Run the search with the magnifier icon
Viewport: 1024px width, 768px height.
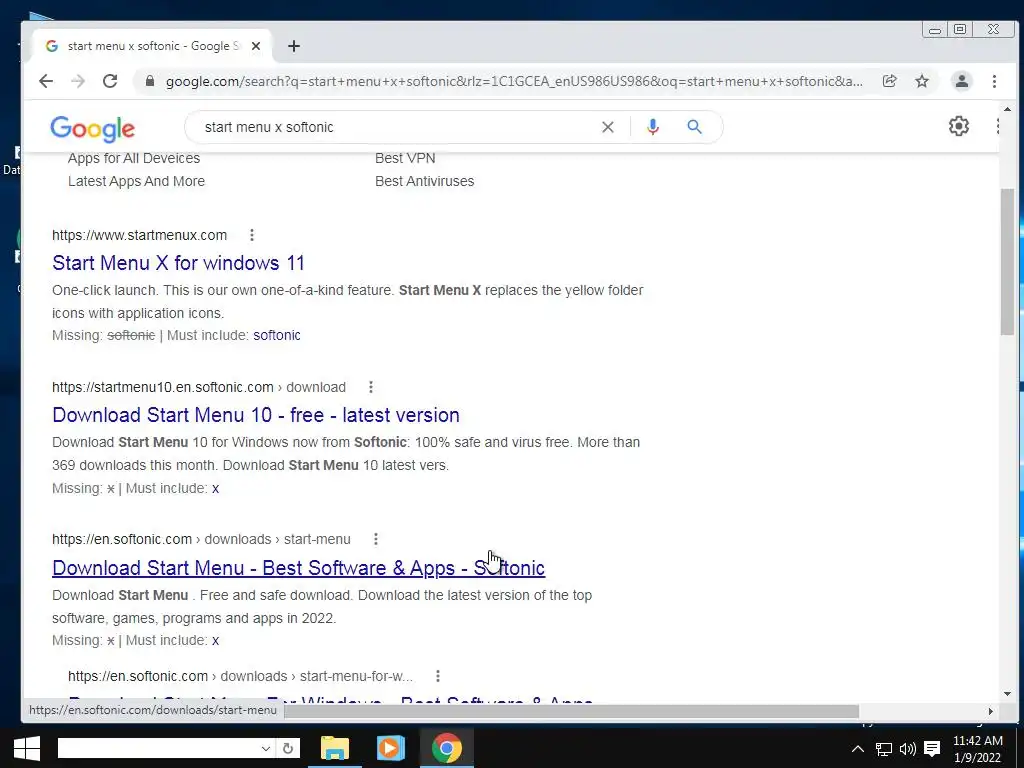click(694, 127)
